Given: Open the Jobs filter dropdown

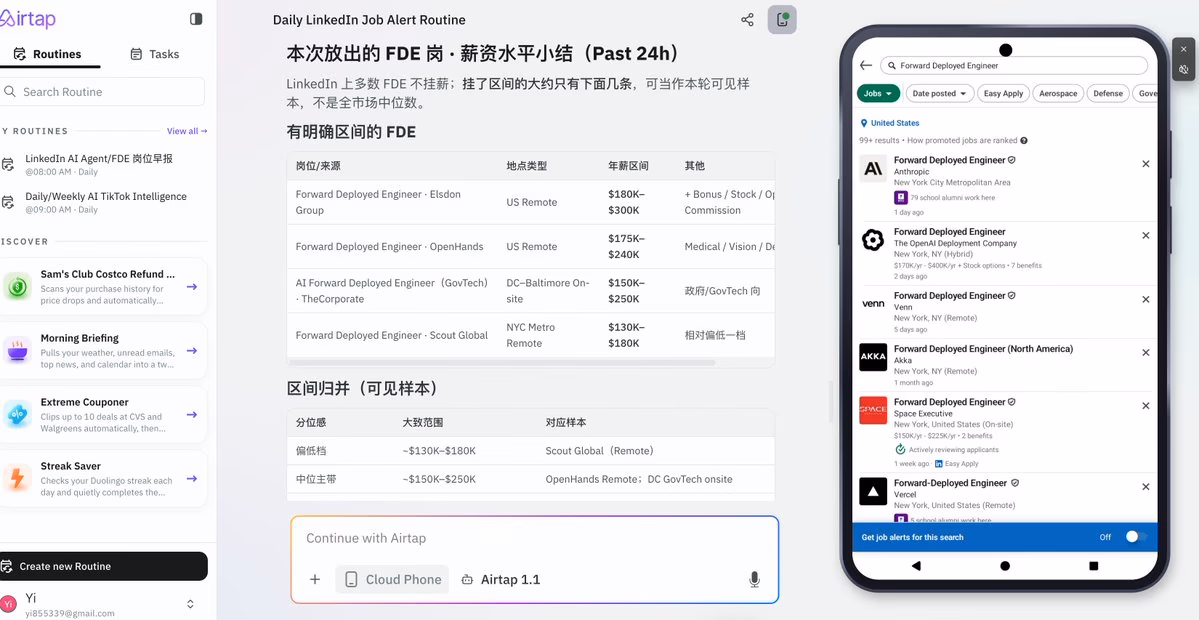Looking at the screenshot, I should 878,93.
